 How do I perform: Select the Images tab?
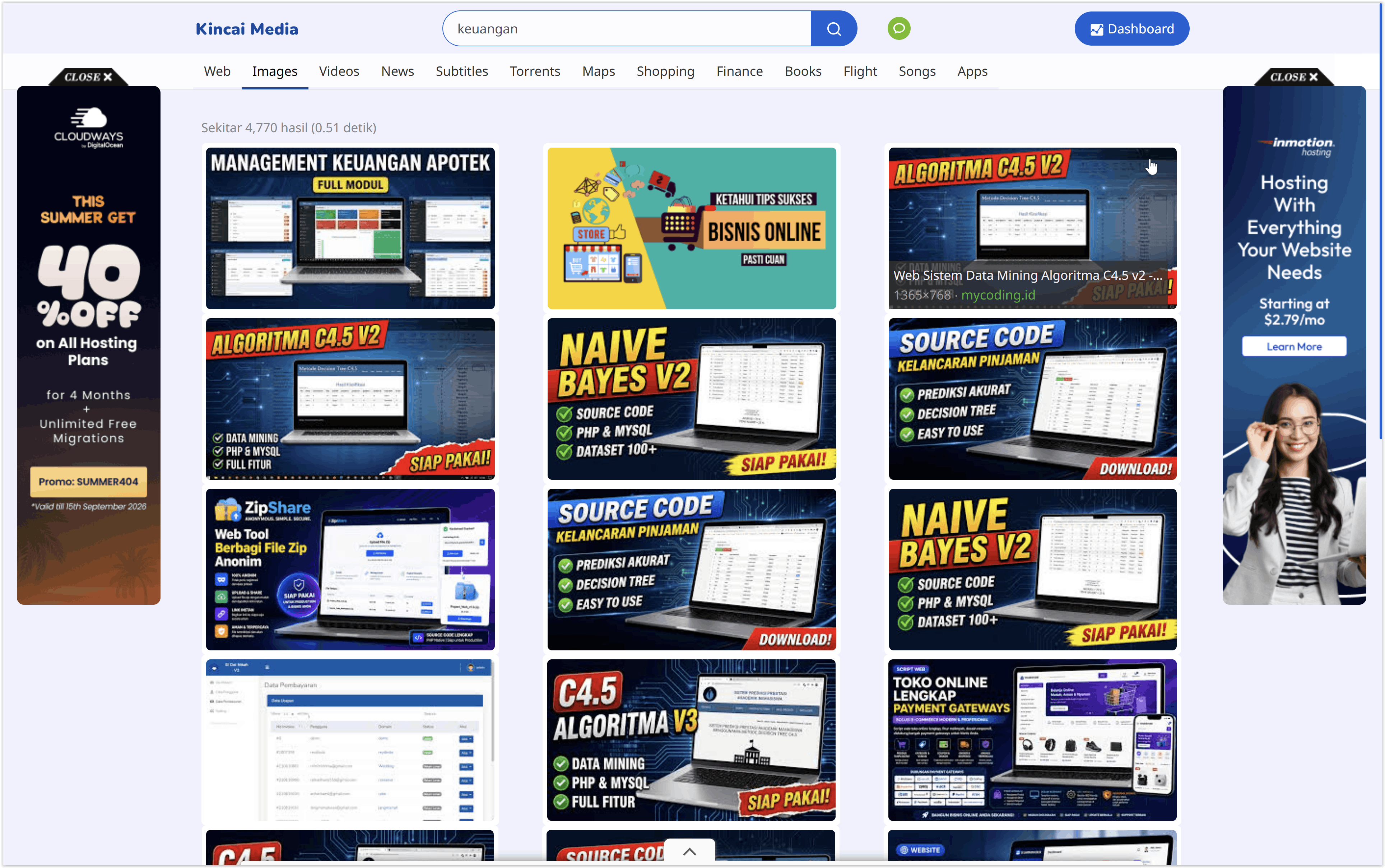click(274, 71)
